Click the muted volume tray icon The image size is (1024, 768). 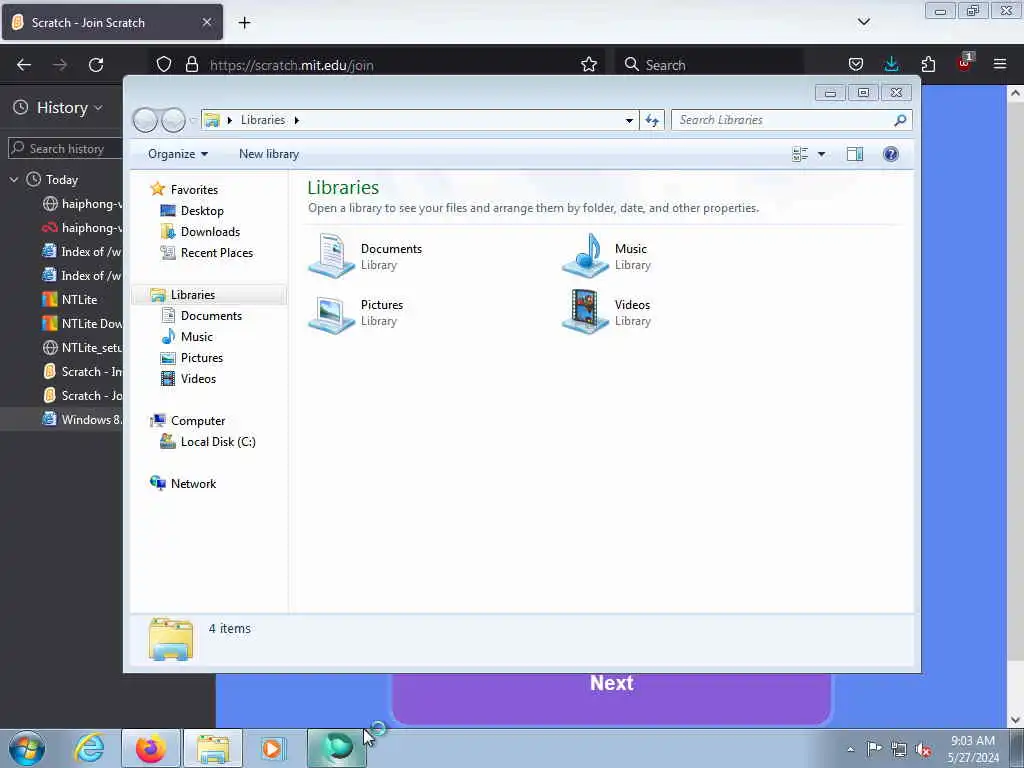pyautogui.click(x=923, y=750)
